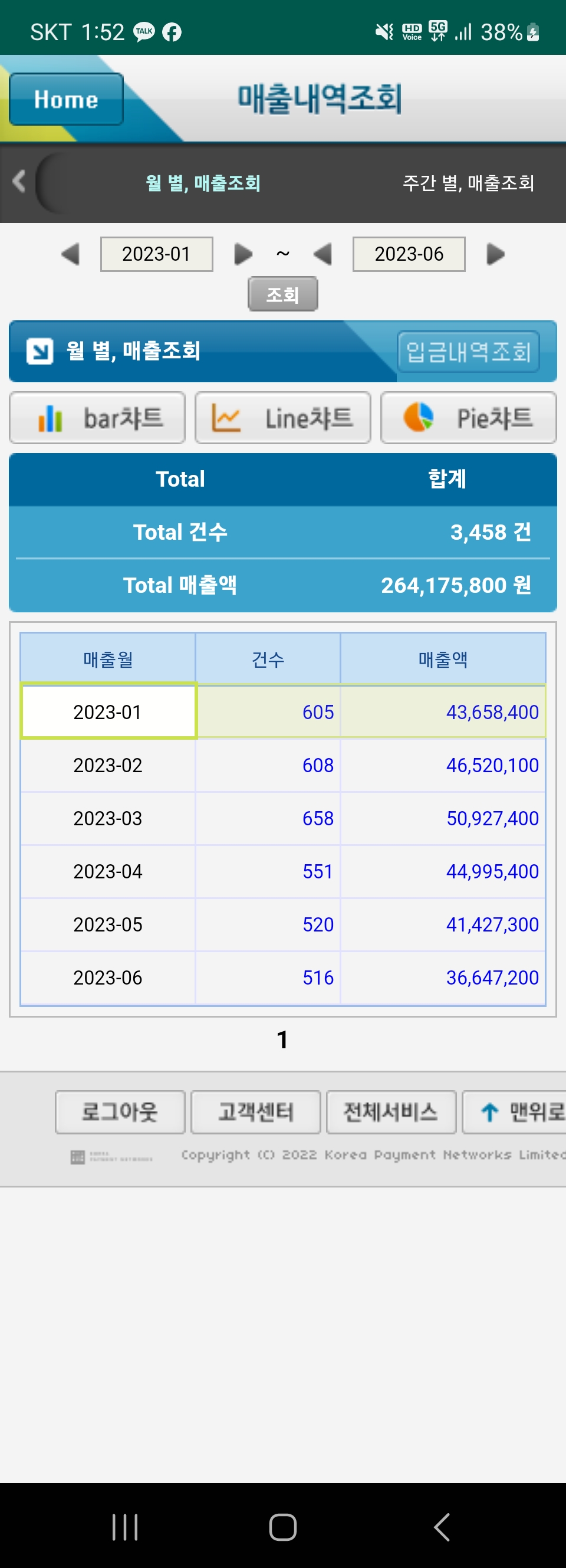Show the Pie차트 pie icon
This screenshot has width=566, height=1568.
pos(418,418)
